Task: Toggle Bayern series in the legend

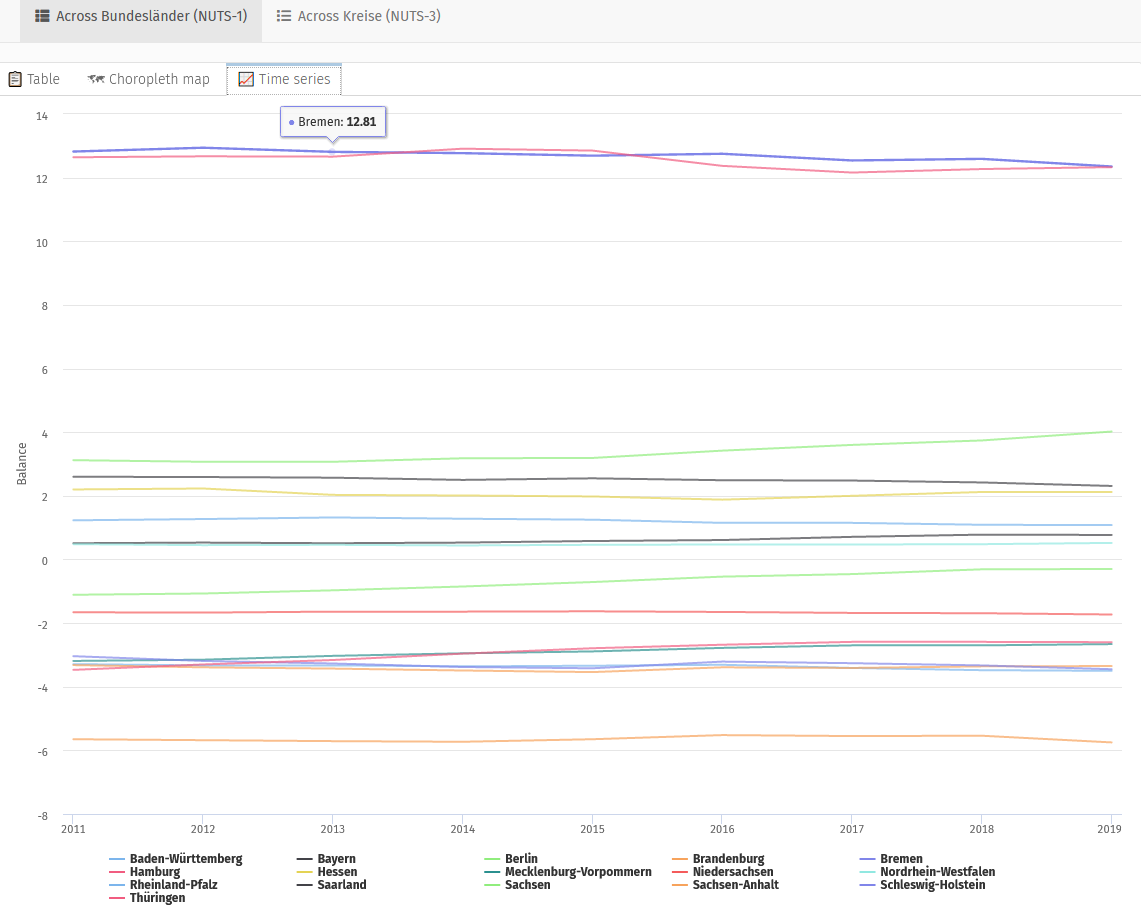Action: [327, 859]
